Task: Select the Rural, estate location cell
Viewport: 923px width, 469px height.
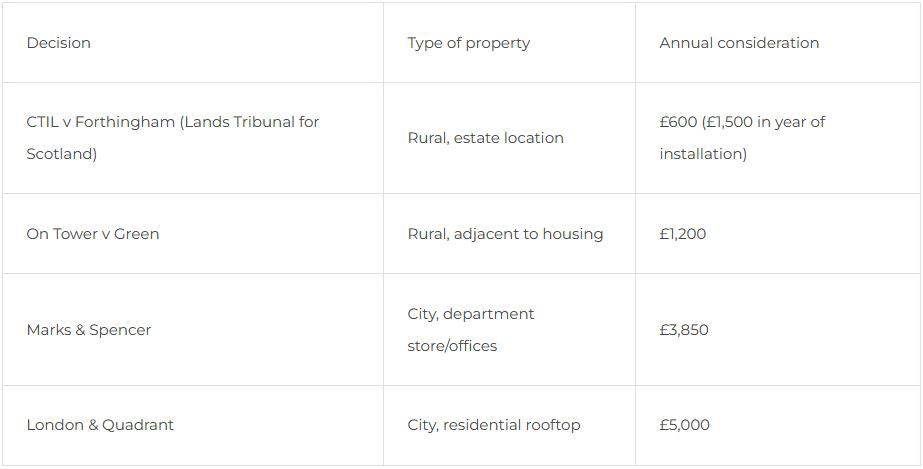Action: [485, 138]
